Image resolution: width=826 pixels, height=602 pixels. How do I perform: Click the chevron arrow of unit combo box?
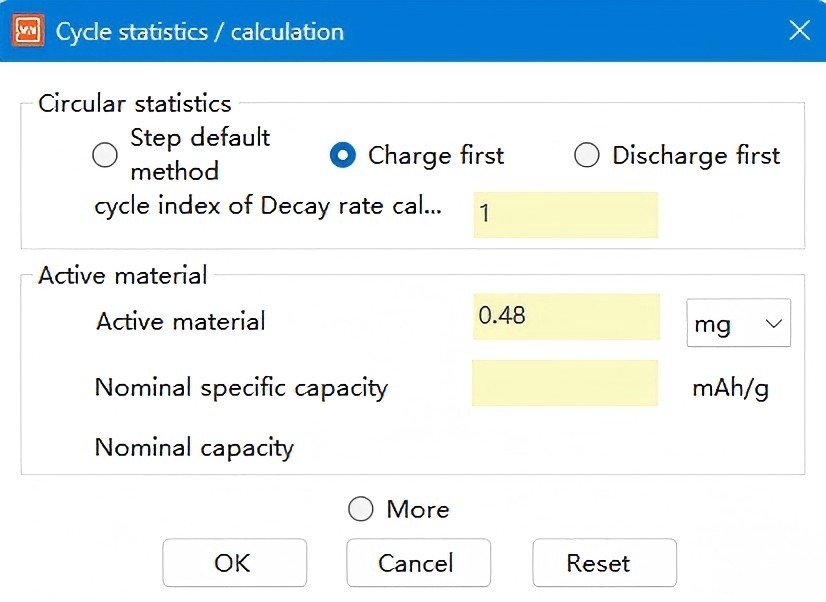tap(773, 323)
